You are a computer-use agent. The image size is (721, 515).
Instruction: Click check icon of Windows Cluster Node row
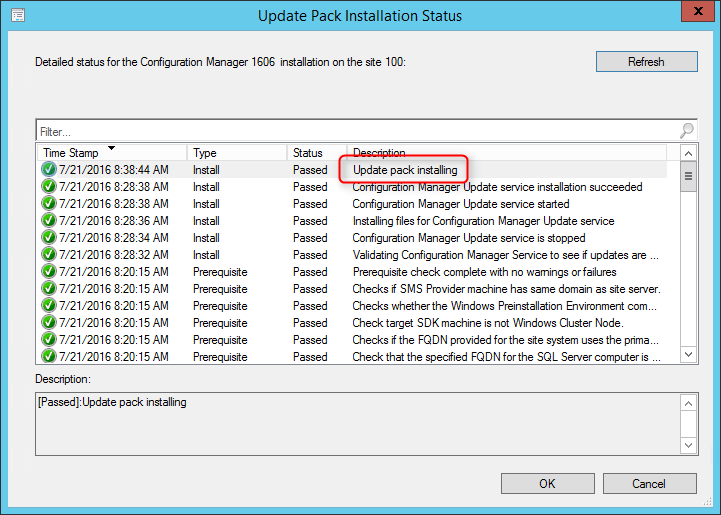(x=48, y=323)
